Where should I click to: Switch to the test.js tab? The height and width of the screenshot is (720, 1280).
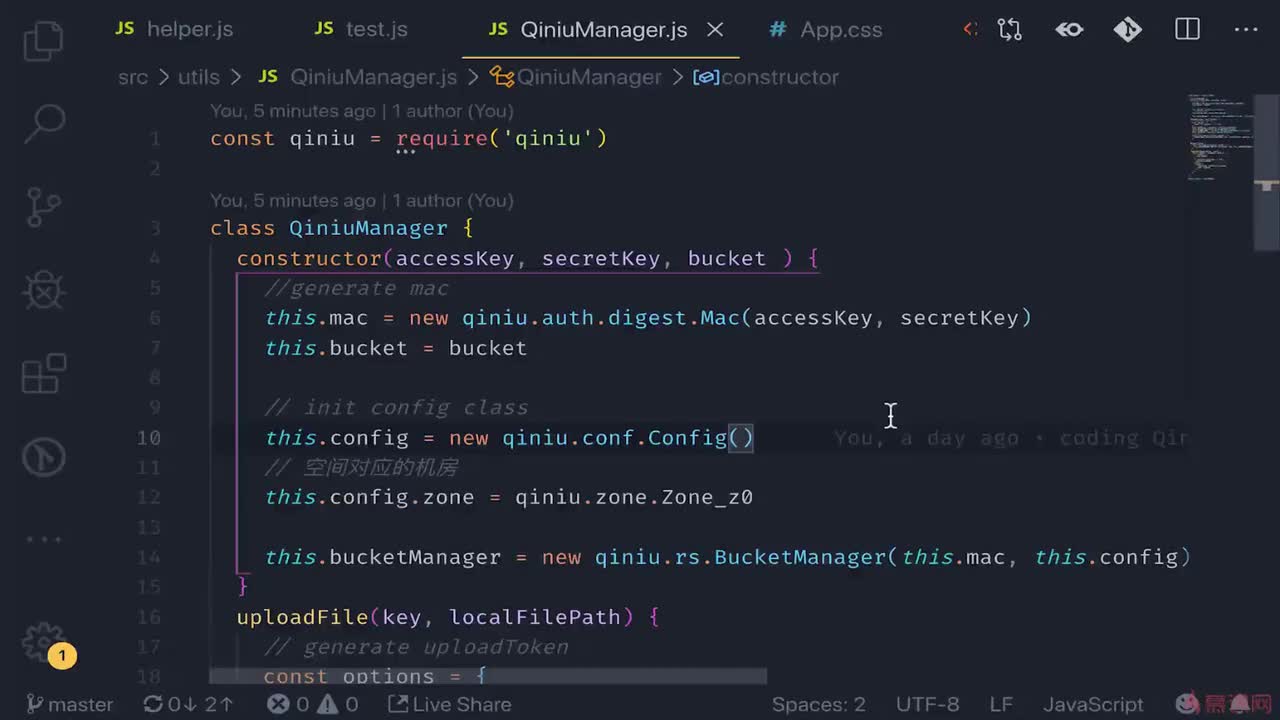(x=361, y=29)
